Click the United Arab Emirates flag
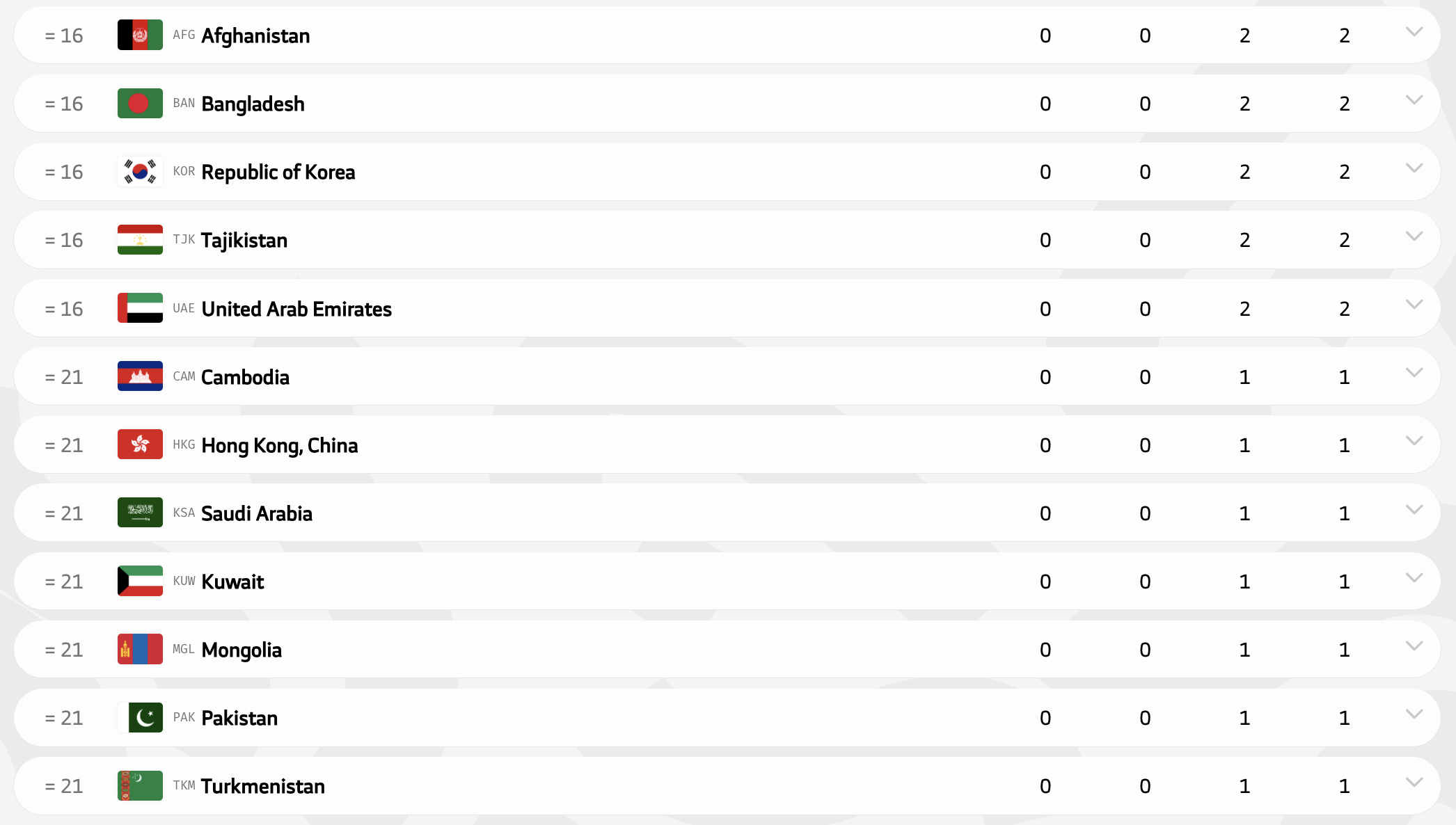 coord(140,308)
